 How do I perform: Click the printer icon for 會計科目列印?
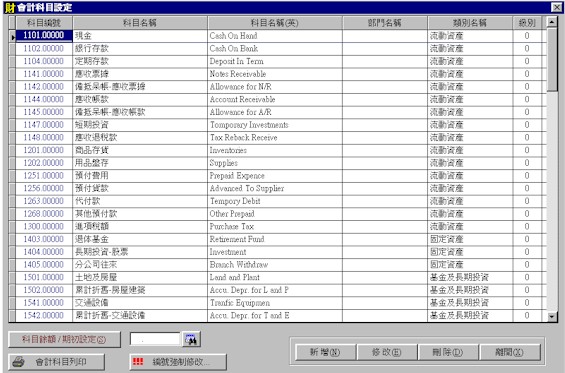(x=18, y=362)
